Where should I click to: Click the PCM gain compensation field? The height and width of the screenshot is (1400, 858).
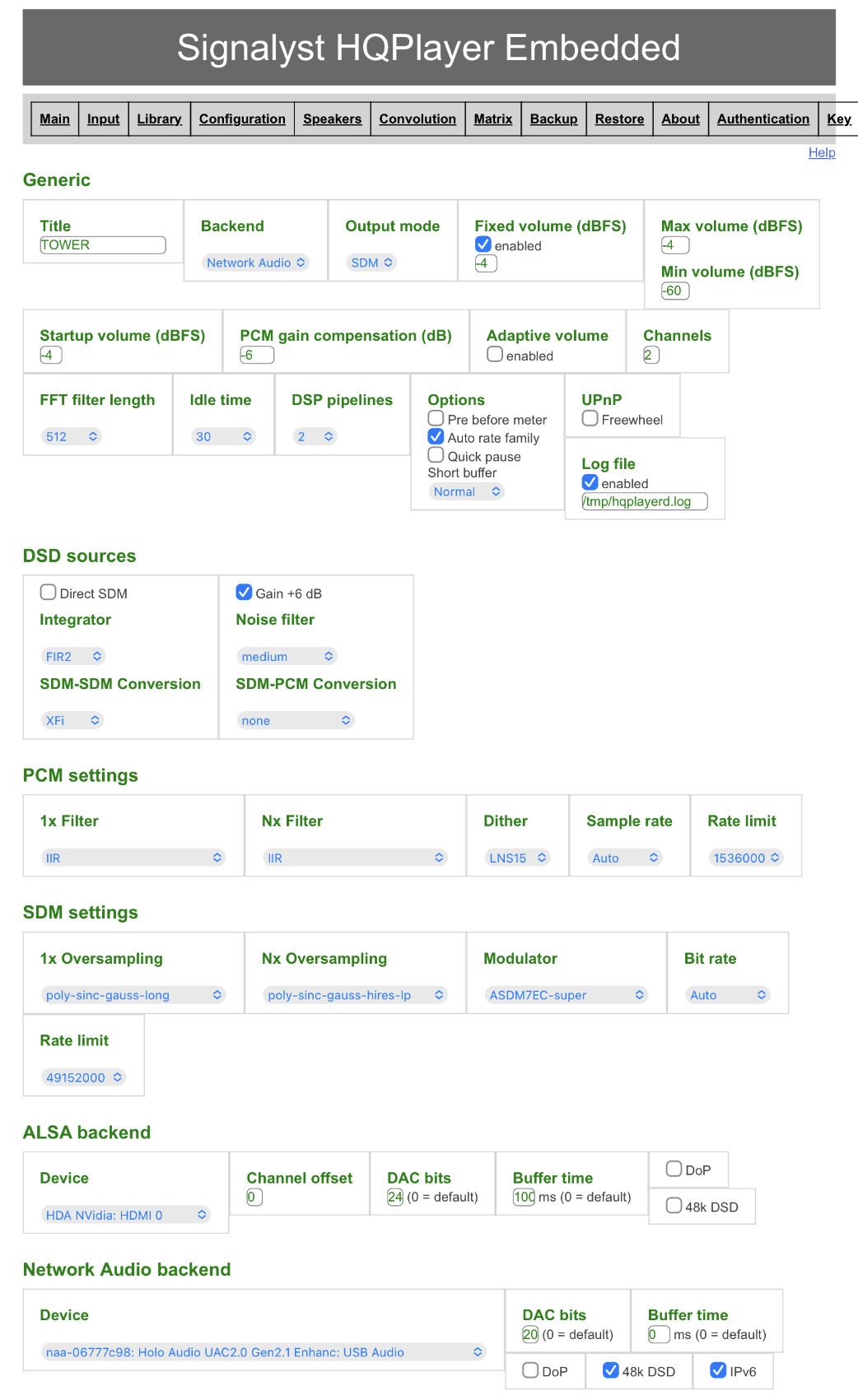tap(257, 355)
